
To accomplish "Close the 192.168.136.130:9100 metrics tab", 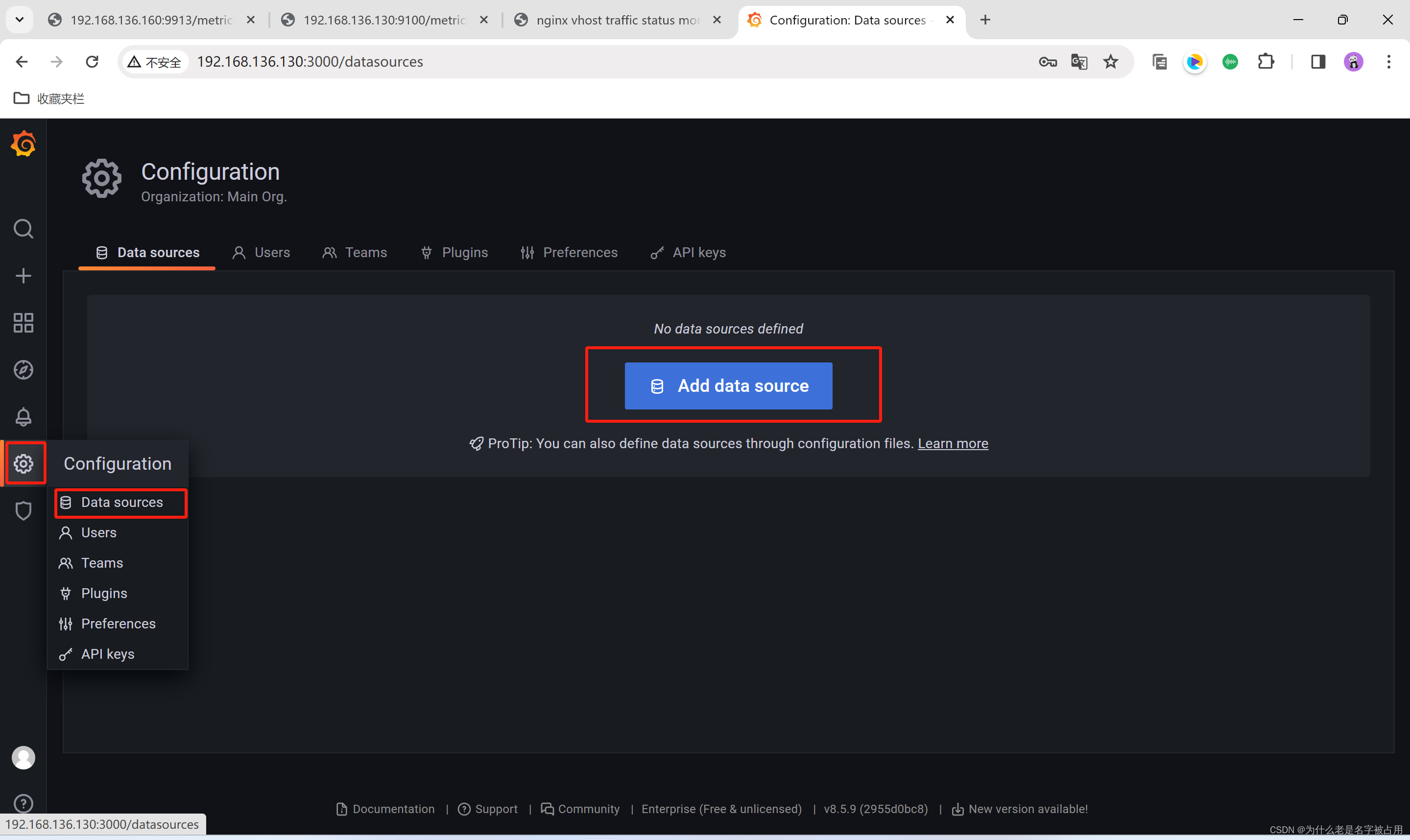I will click(484, 20).
